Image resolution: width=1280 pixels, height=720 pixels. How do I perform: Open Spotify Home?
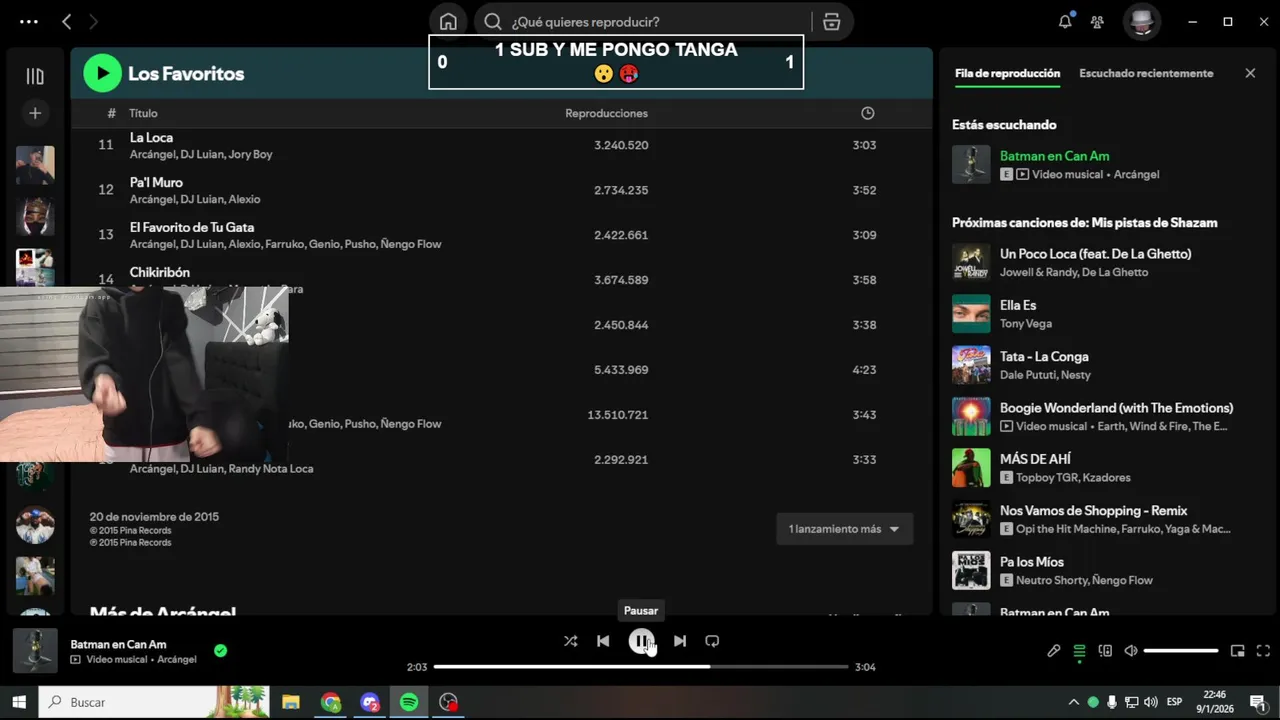(x=448, y=22)
